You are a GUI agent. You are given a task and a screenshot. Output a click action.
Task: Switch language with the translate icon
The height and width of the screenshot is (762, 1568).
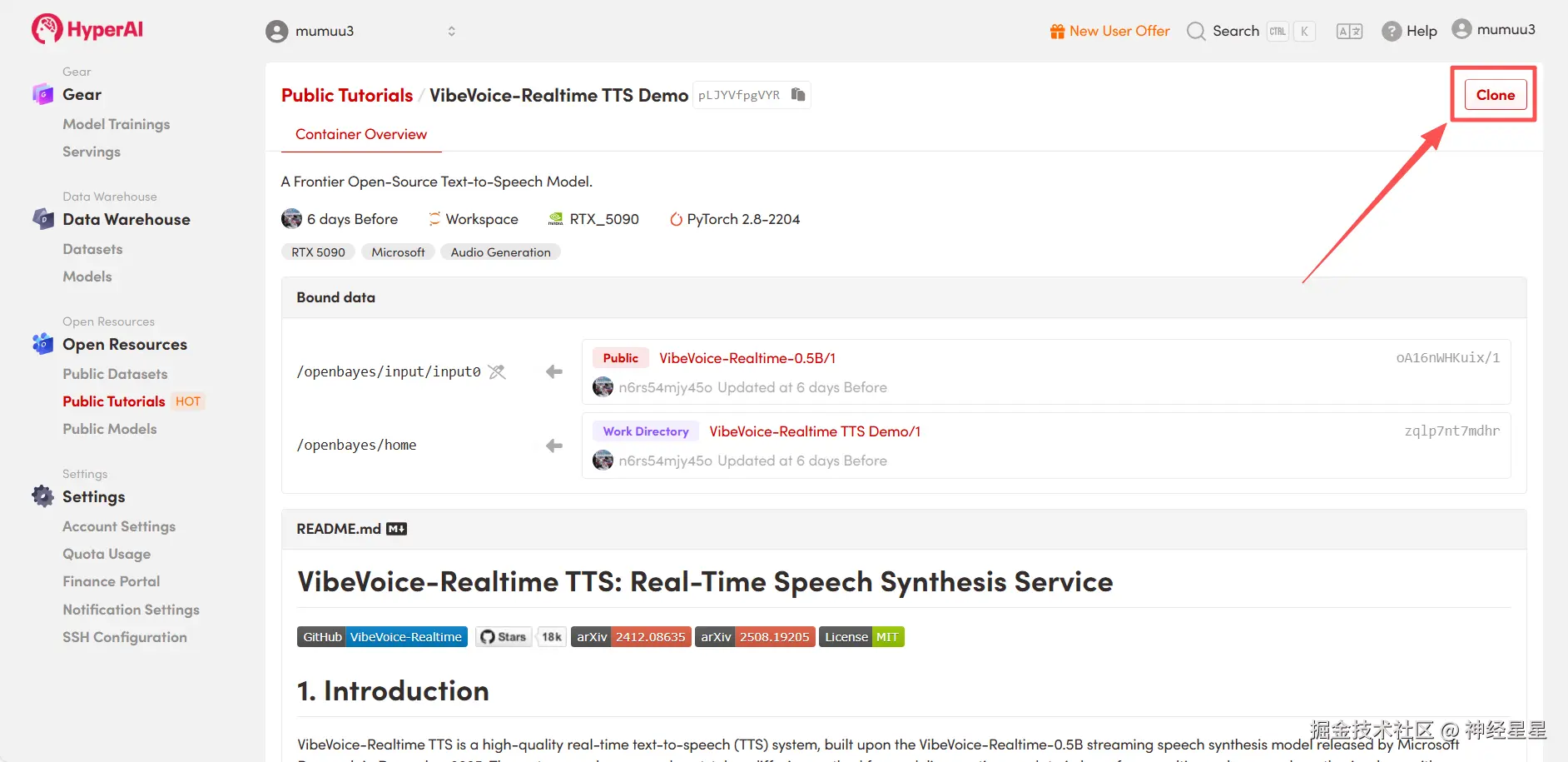1349,32
